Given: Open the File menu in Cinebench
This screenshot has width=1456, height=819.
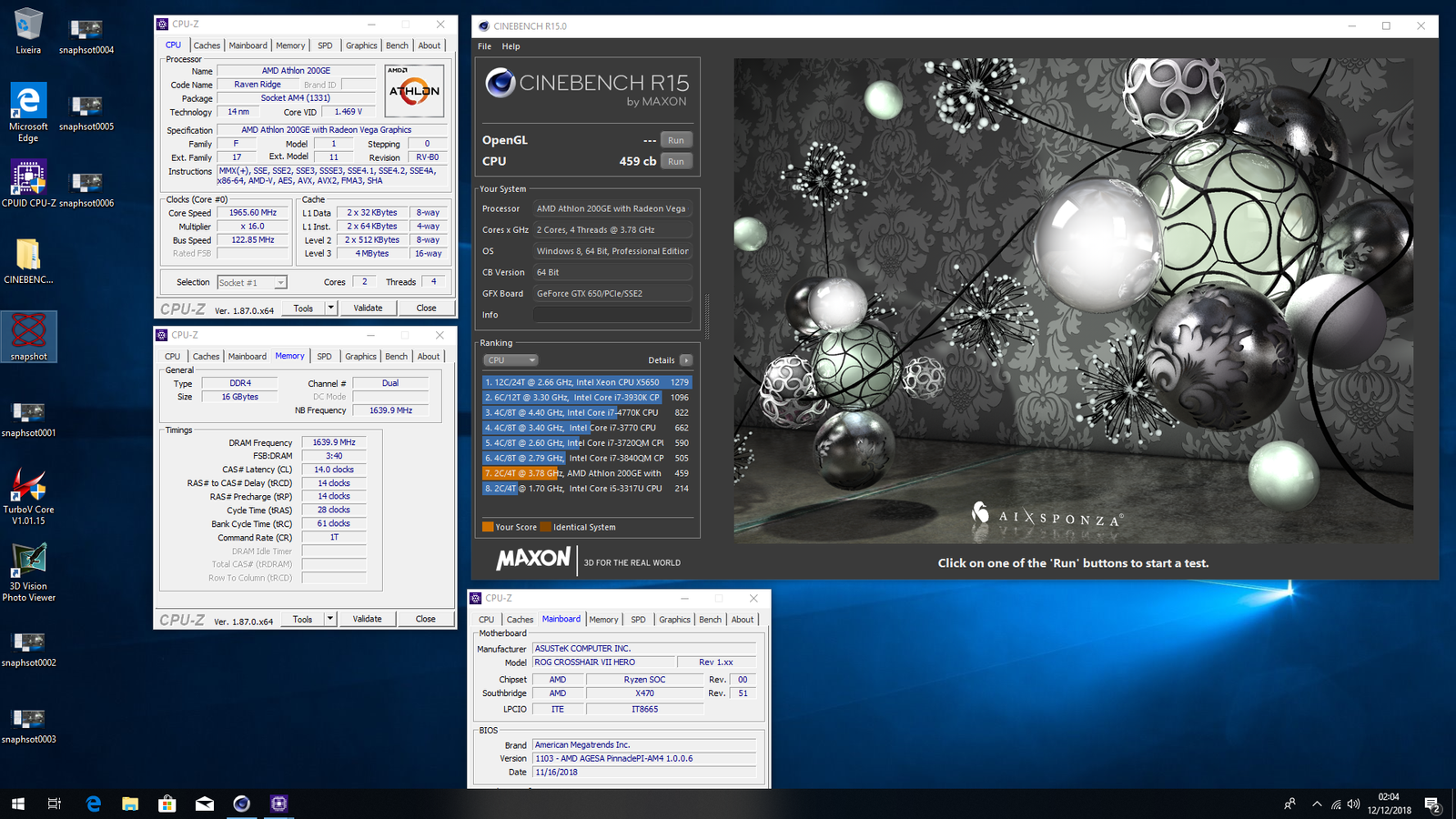Looking at the screenshot, I should pos(484,46).
